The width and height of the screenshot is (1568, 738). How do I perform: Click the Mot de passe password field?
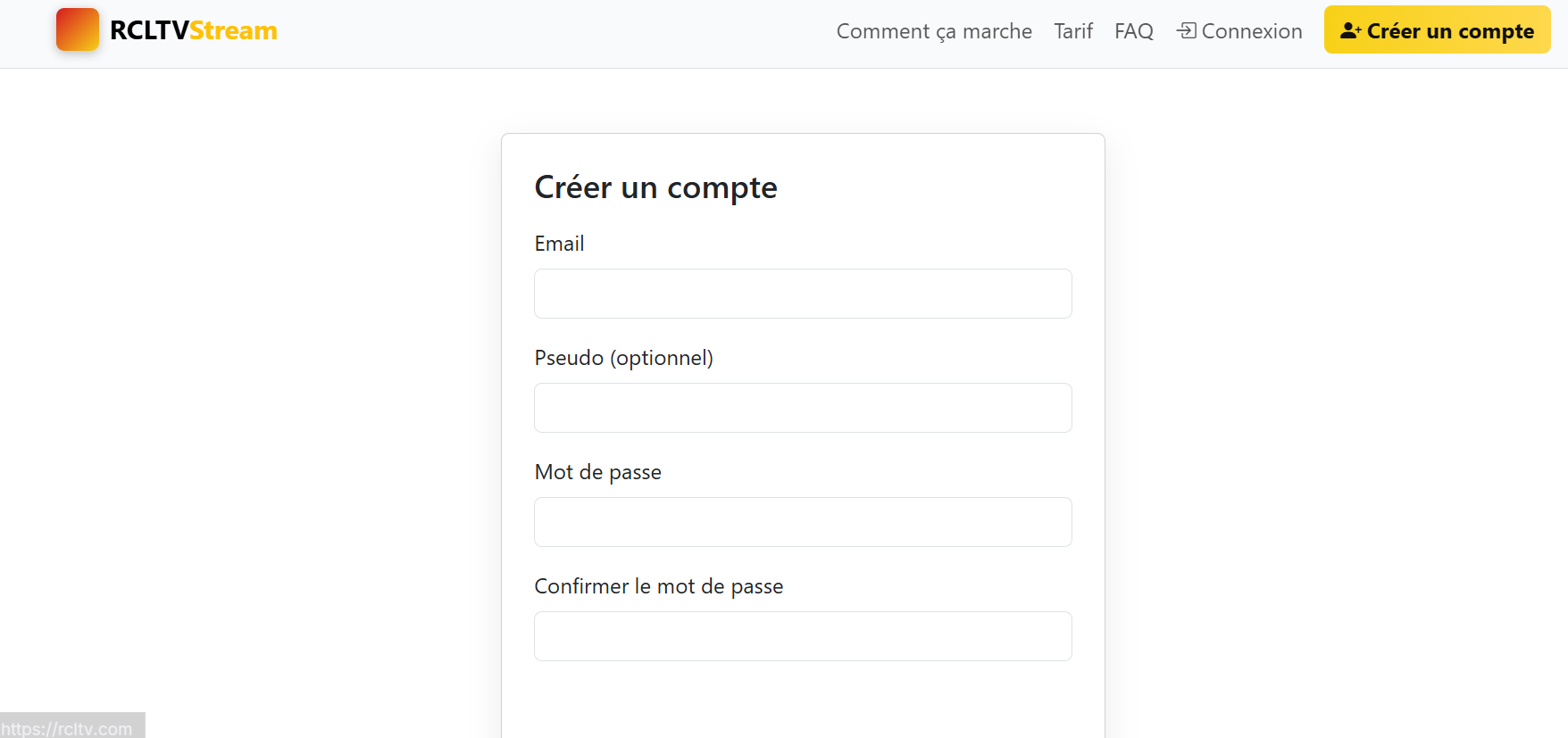point(802,522)
